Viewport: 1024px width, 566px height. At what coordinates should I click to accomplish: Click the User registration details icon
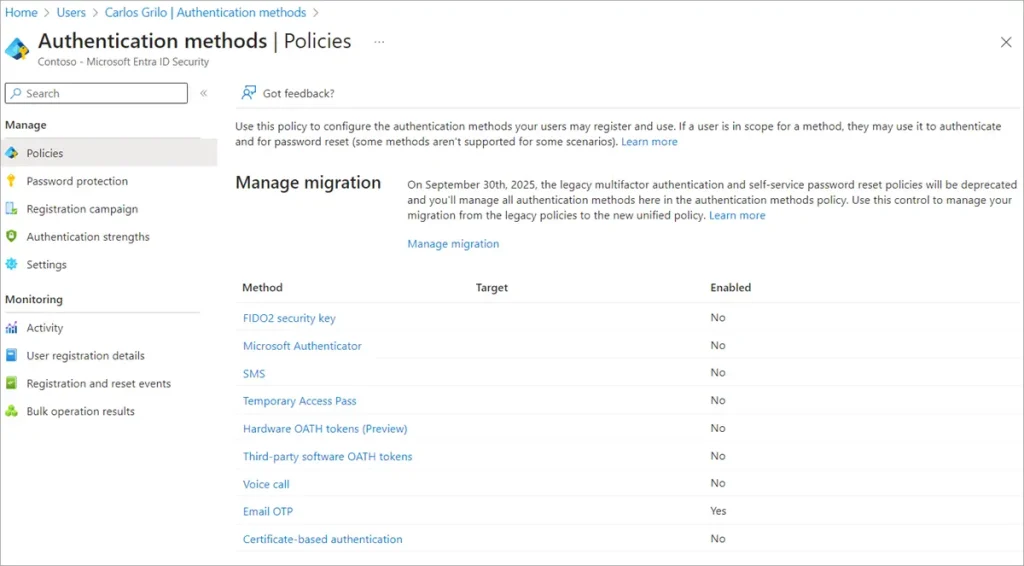12,356
